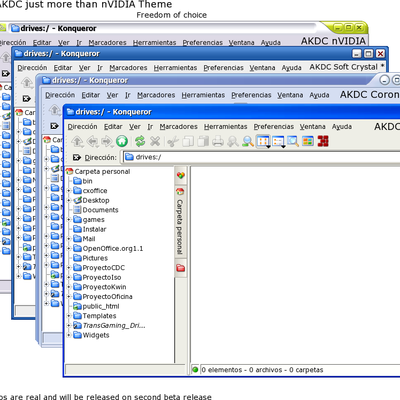400x400 pixels.
Task: Click the colorful window layout icon in toolbar
Action: point(308,141)
